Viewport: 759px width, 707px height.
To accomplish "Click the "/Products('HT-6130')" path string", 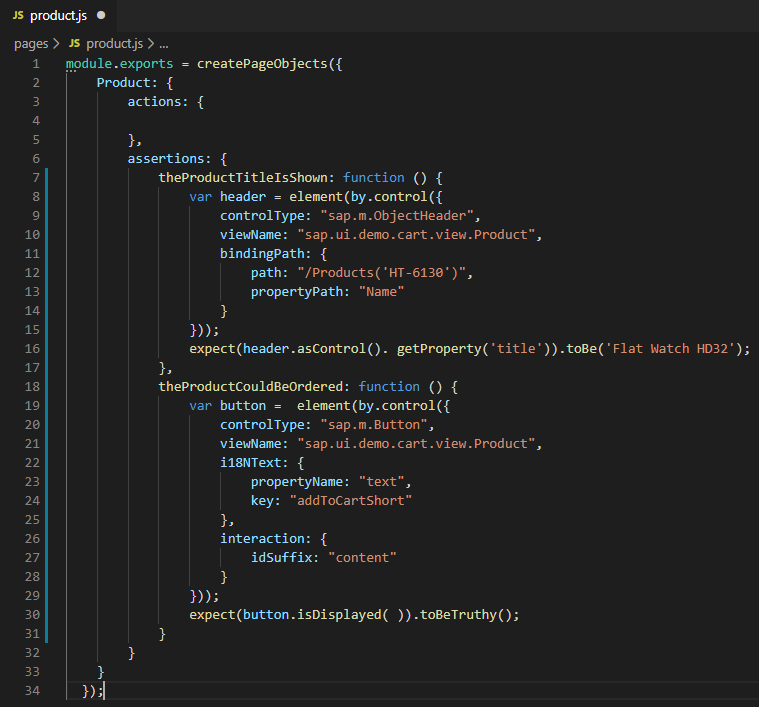I will [381, 273].
